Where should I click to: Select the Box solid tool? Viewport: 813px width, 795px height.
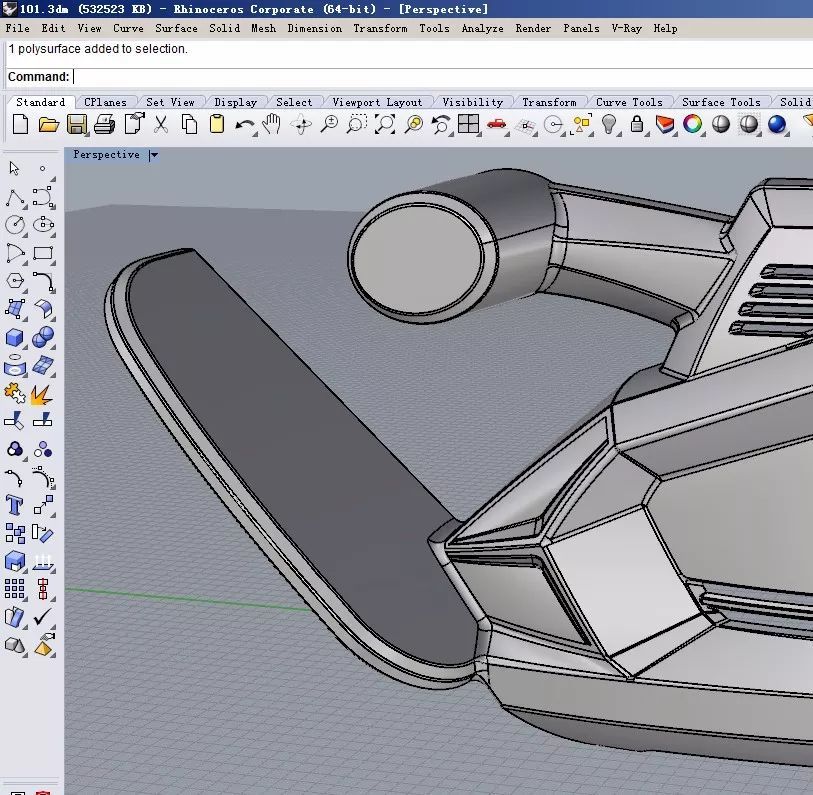point(15,337)
